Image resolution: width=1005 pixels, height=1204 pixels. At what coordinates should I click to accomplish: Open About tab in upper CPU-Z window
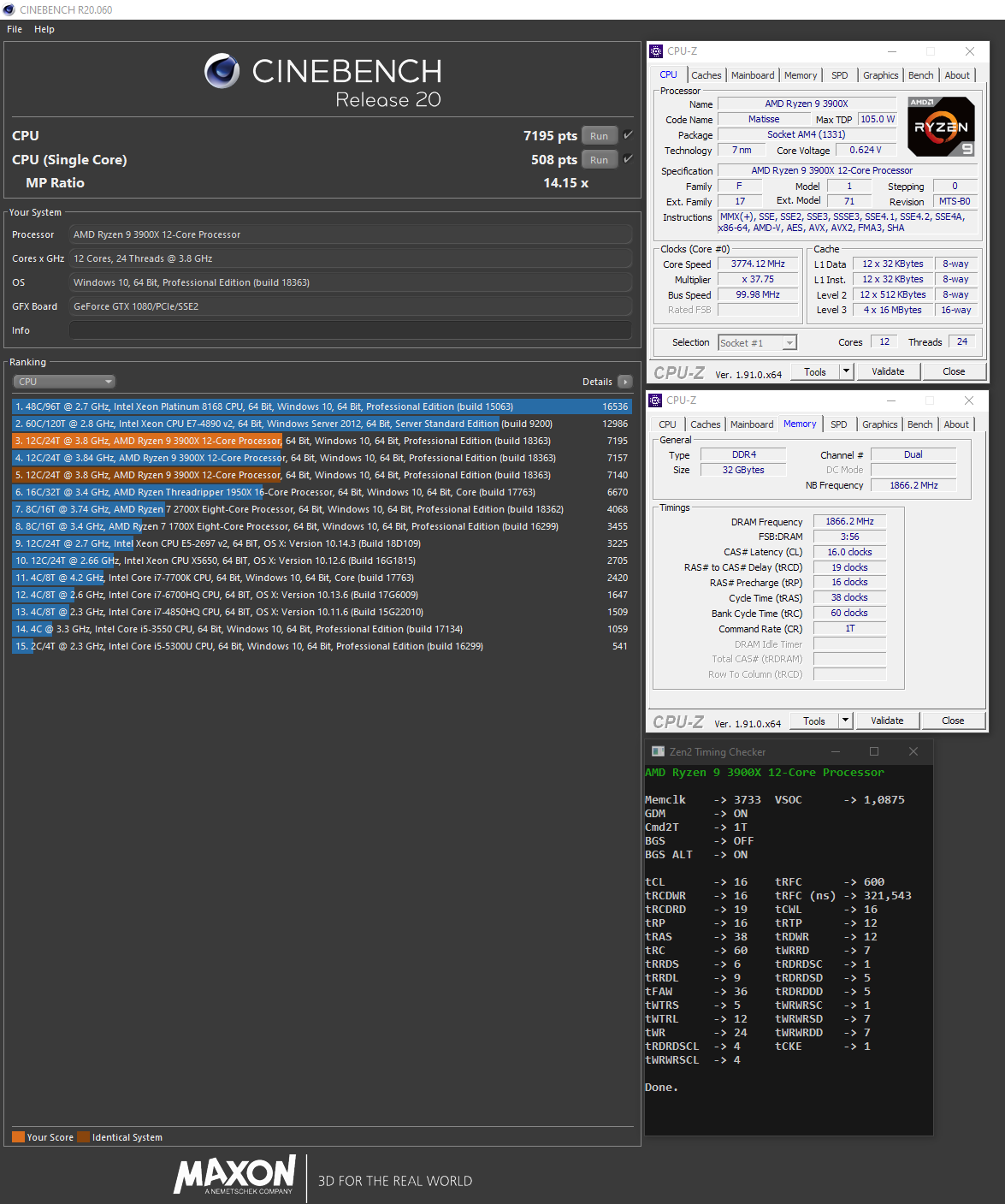point(957,75)
